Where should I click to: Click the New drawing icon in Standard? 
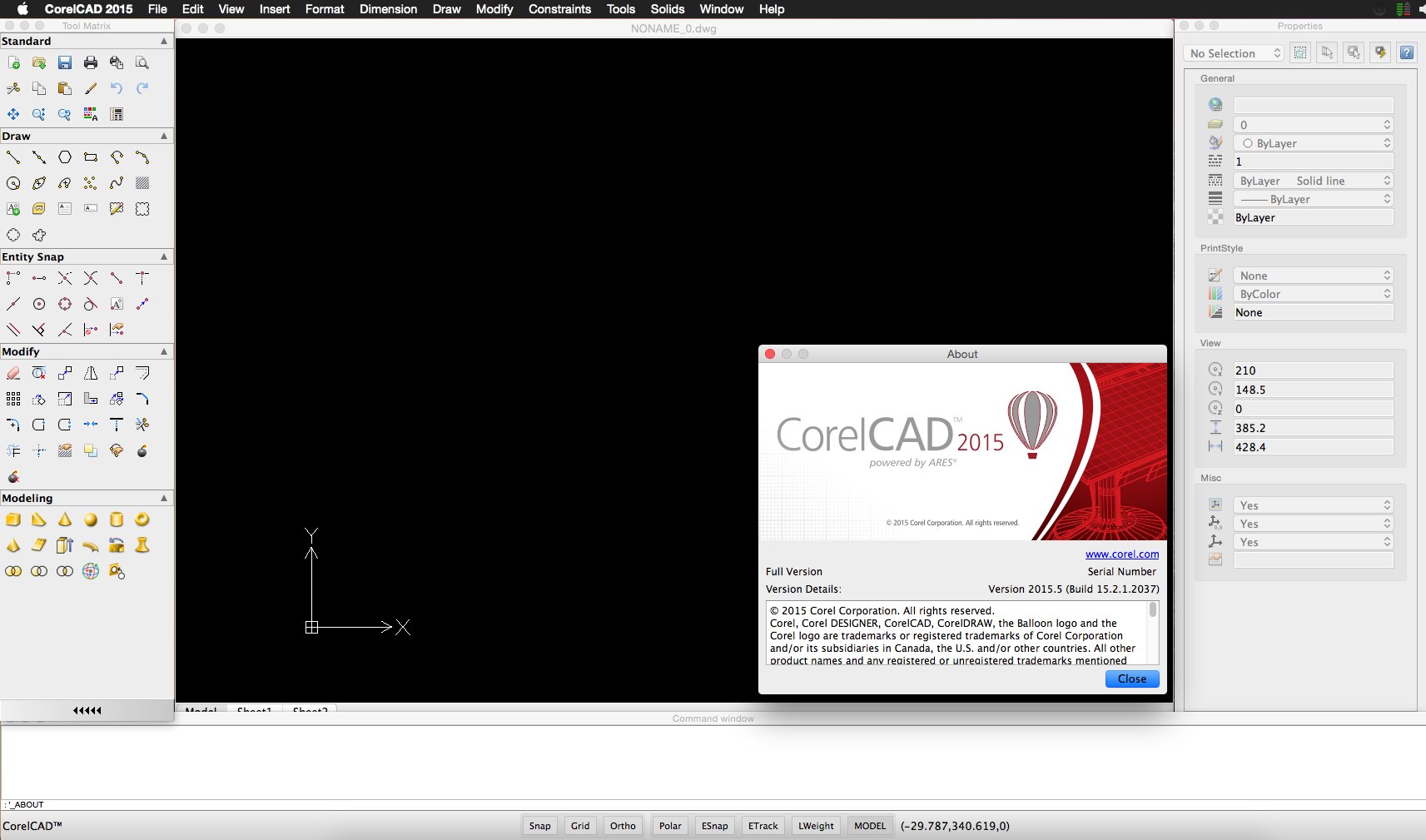click(x=13, y=62)
